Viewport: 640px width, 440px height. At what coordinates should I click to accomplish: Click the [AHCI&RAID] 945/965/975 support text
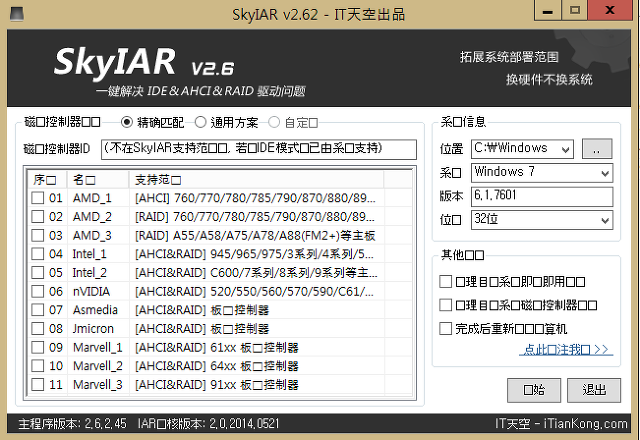click(x=254, y=254)
